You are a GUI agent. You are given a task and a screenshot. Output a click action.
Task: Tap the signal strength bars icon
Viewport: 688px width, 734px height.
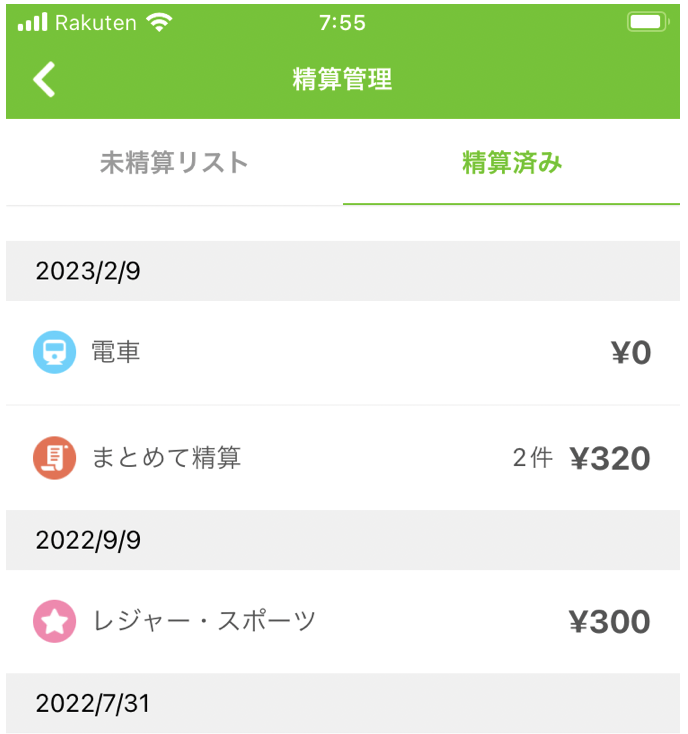[32, 22]
